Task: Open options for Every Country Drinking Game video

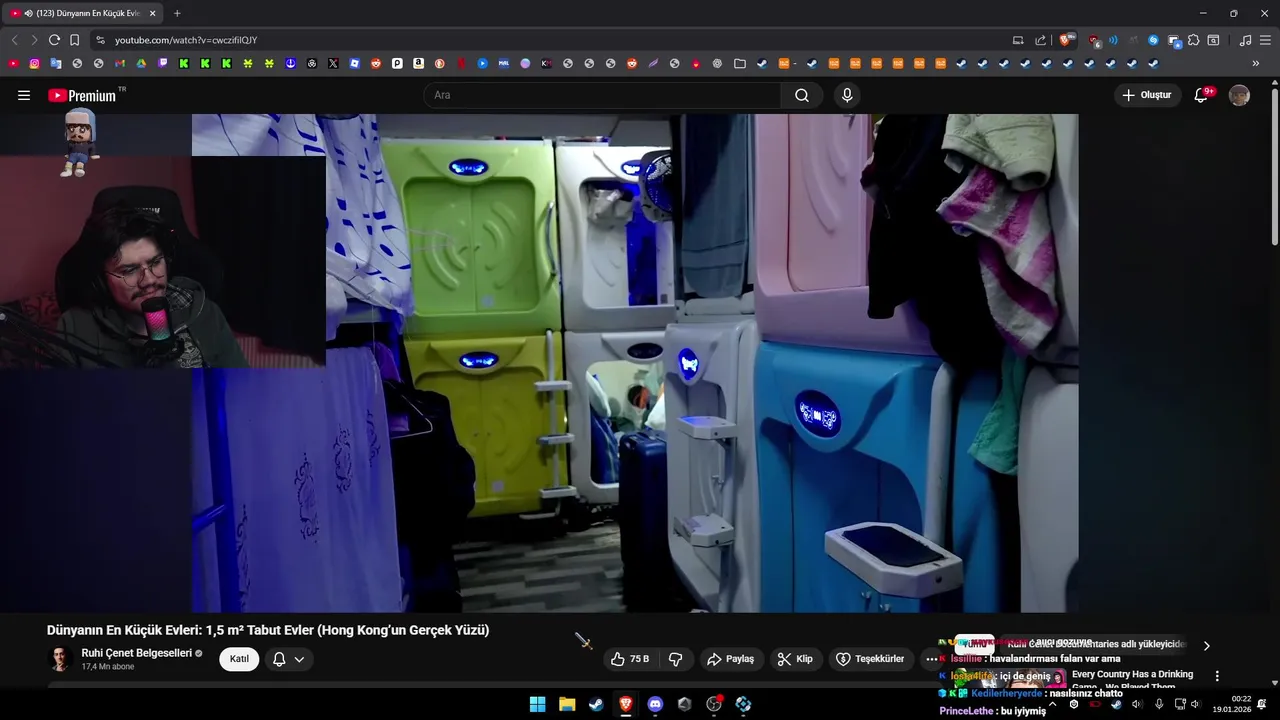Action: click(1217, 676)
